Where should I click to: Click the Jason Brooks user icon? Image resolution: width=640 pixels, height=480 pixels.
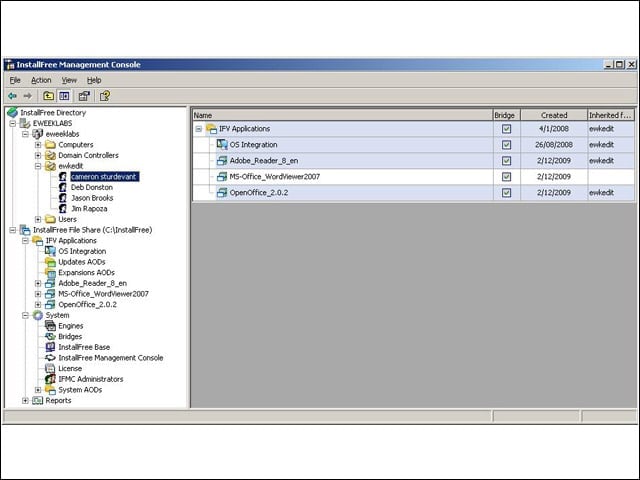pos(62,198)
